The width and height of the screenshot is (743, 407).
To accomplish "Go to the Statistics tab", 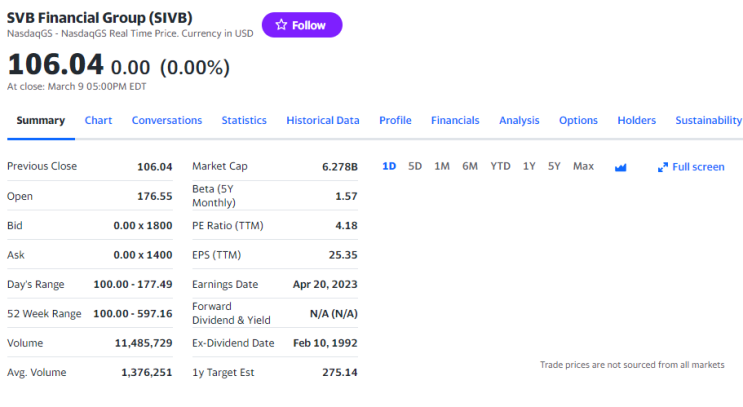I will tap(244, 120).
